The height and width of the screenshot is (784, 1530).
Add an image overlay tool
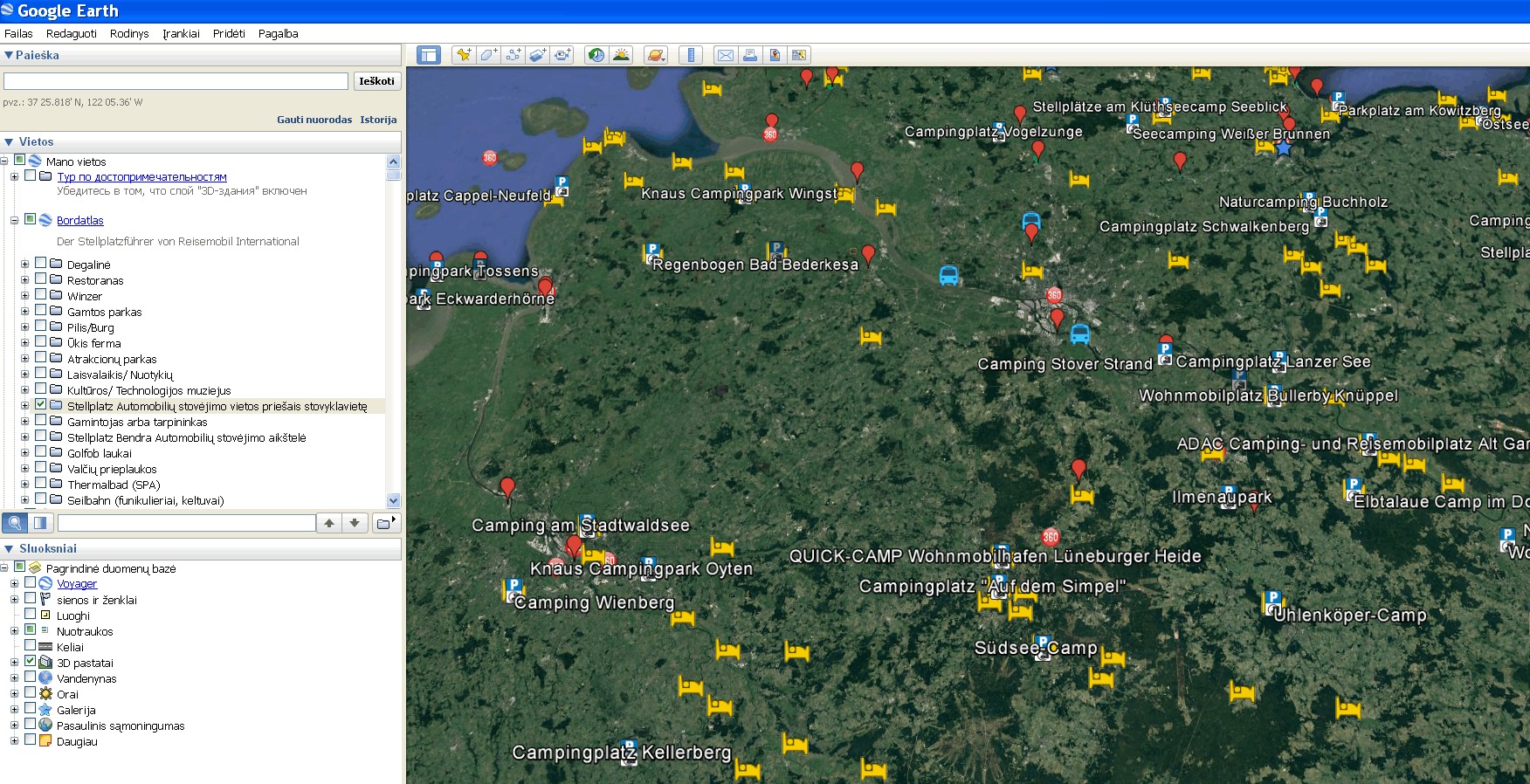538,55
